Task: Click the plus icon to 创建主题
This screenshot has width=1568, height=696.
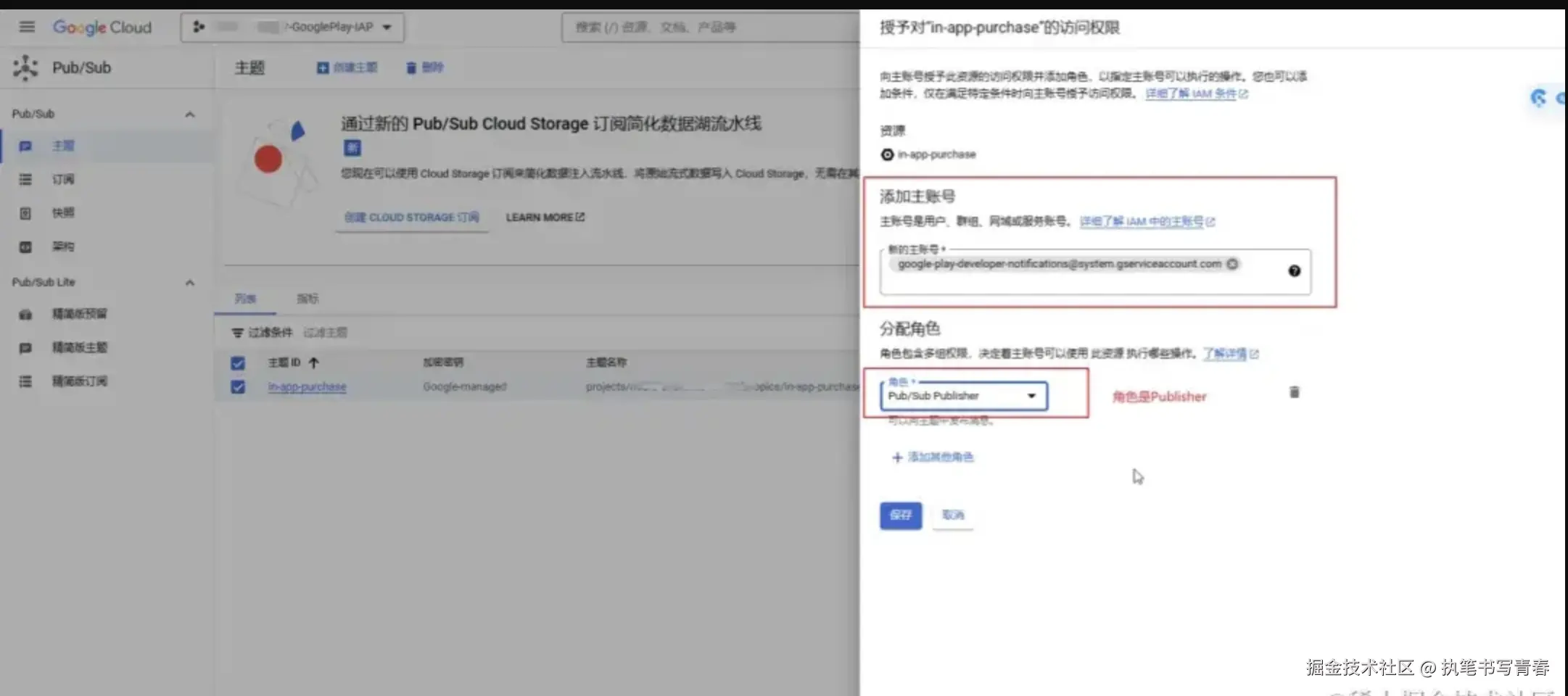Action: click(x=322, y=67)
